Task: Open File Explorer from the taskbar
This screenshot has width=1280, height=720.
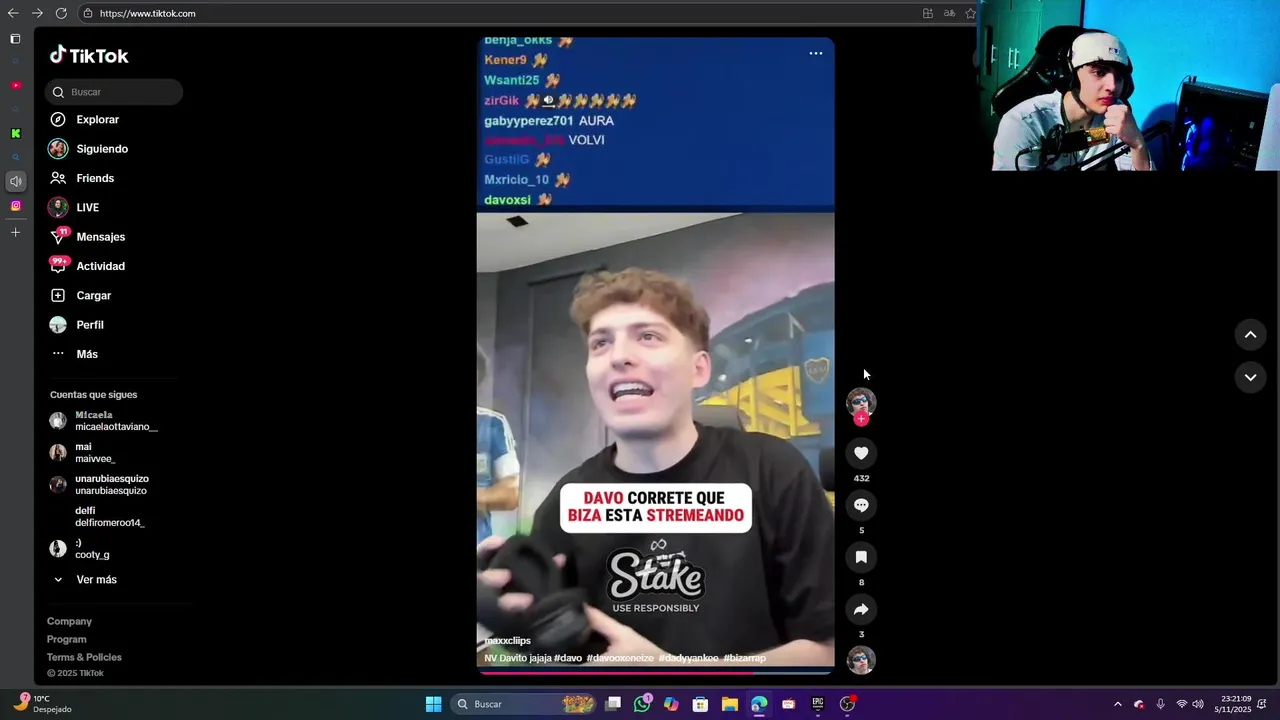Action: point(730,704)
